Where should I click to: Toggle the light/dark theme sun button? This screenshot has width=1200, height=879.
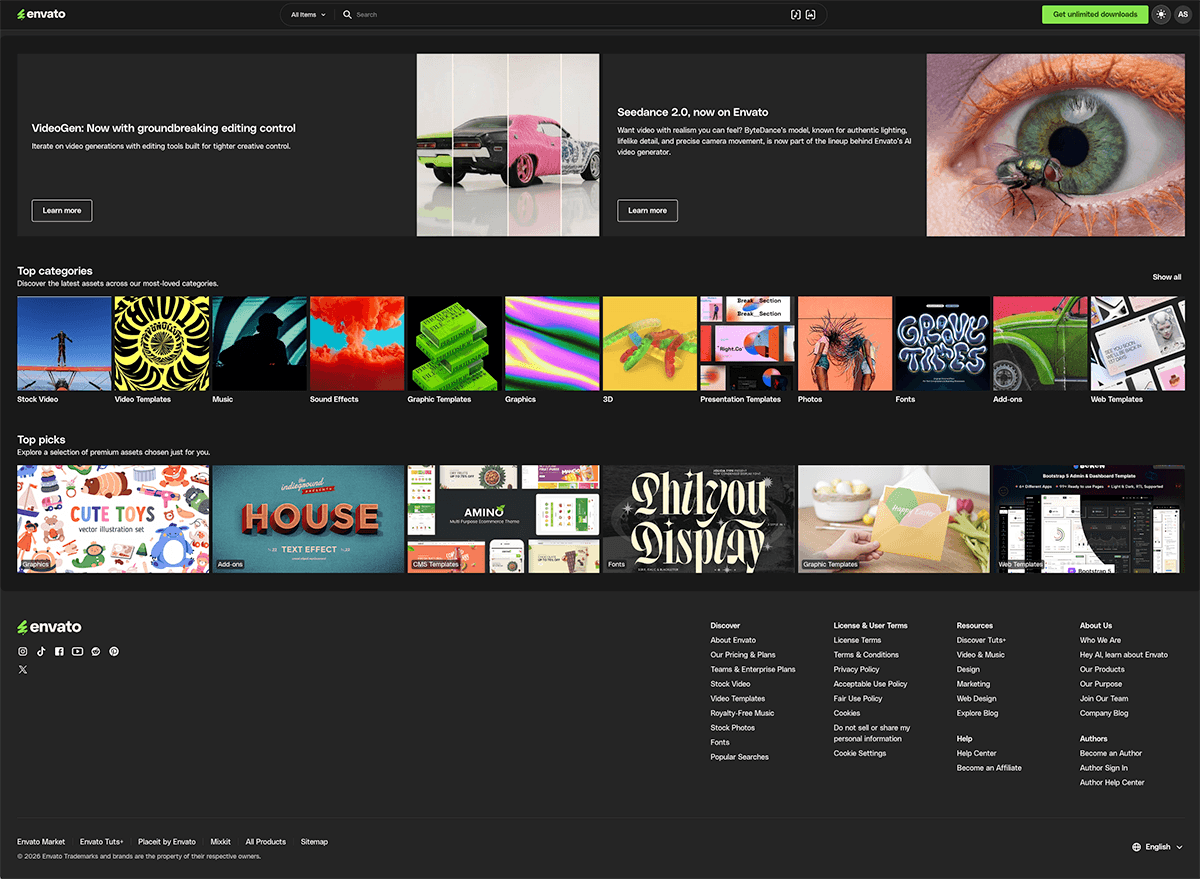[x=1160, y=14]
